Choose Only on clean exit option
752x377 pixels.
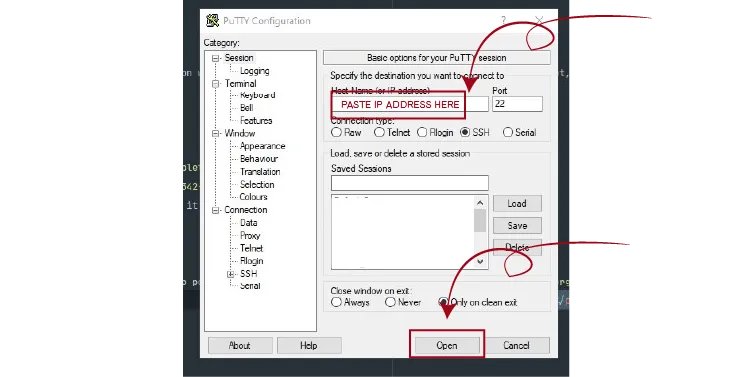point(443,302)
